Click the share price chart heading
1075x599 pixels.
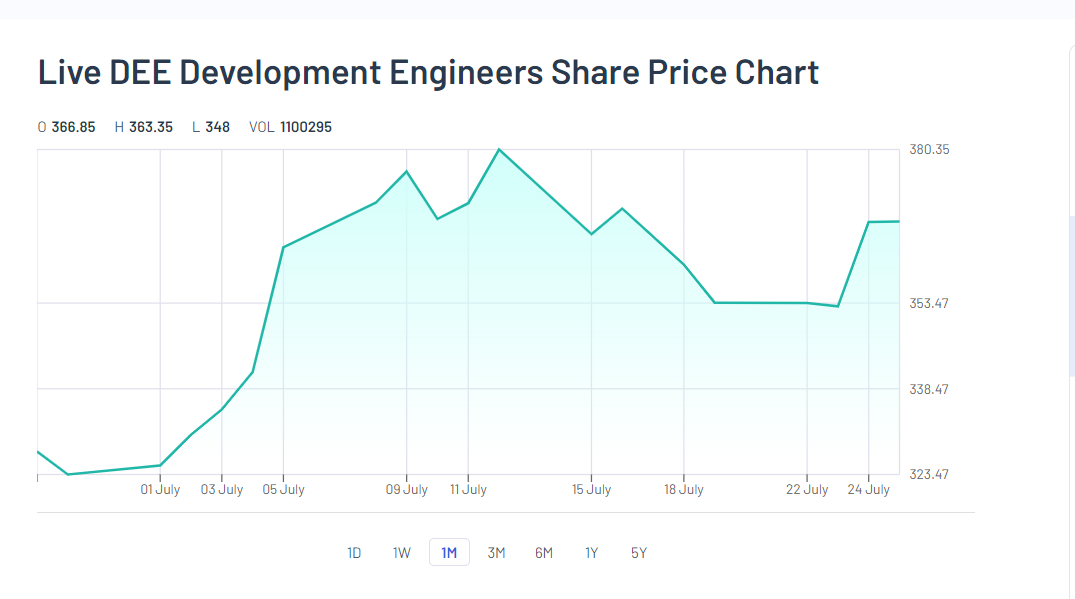point(428,73)
